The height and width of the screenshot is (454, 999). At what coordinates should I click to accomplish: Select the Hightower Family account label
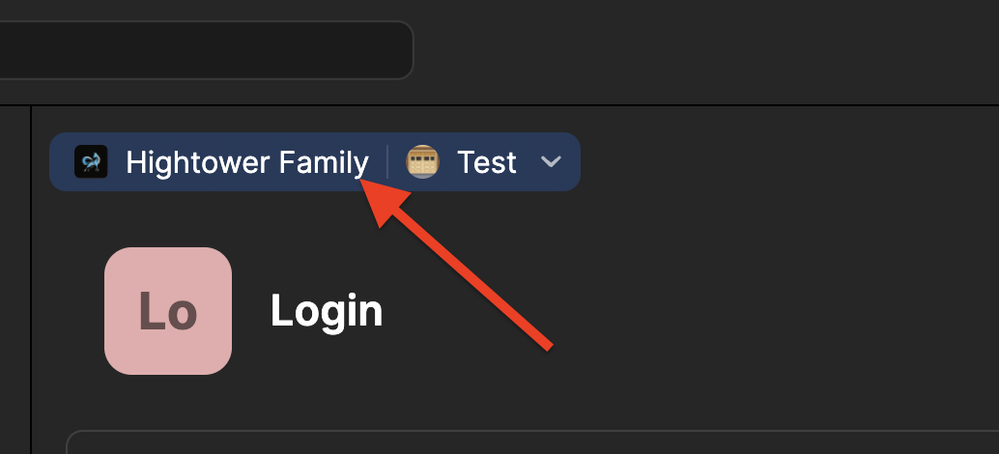pyautogui.click(x=247, y=162)
